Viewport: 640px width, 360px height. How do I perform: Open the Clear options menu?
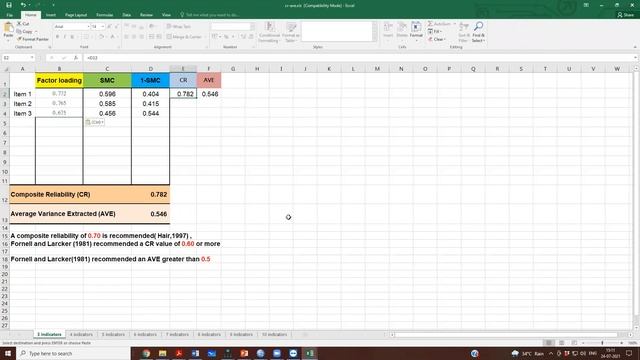[436, 39]
